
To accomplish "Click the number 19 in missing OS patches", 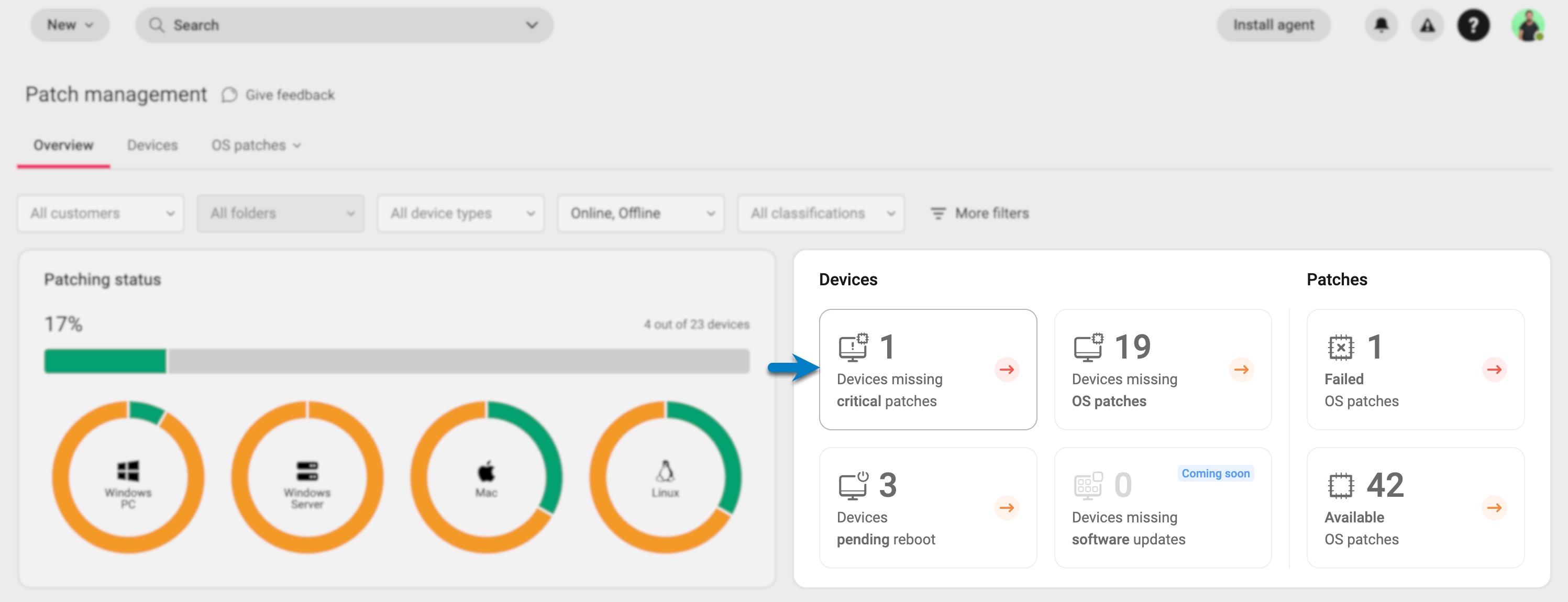I will pos(1132,347).
